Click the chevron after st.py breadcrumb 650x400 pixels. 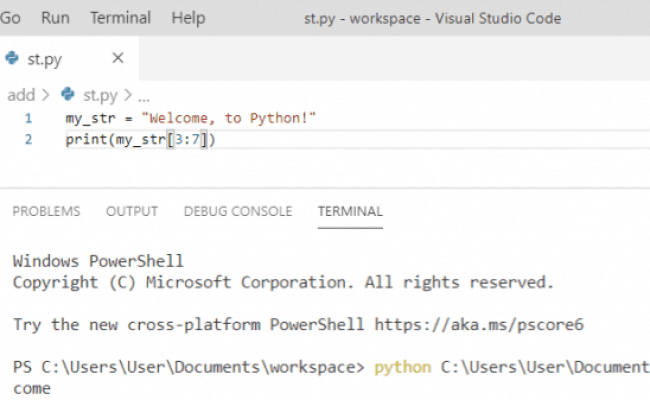tap(128, 95)
